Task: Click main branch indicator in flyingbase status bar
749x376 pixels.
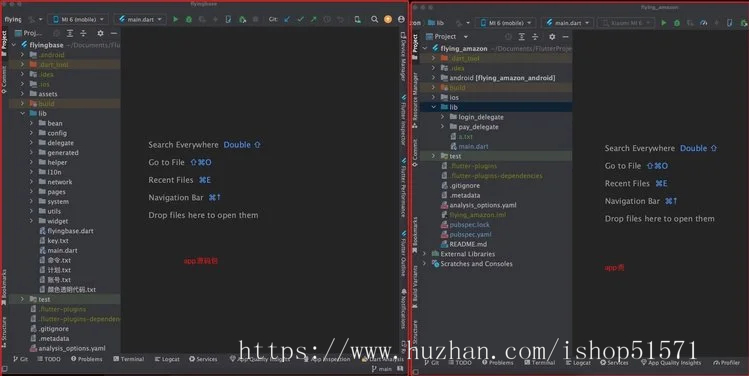Action: pos(382,369)
